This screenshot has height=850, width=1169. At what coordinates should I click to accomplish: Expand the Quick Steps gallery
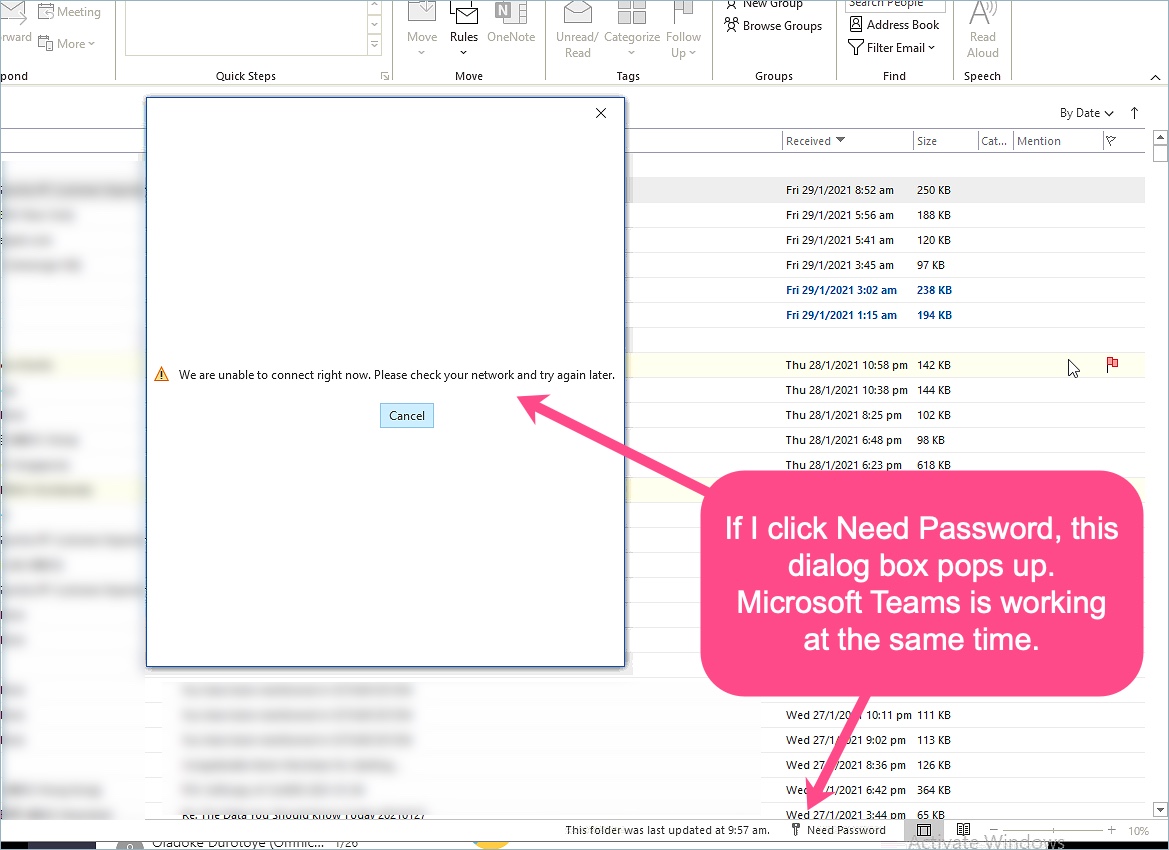(374, 45)
